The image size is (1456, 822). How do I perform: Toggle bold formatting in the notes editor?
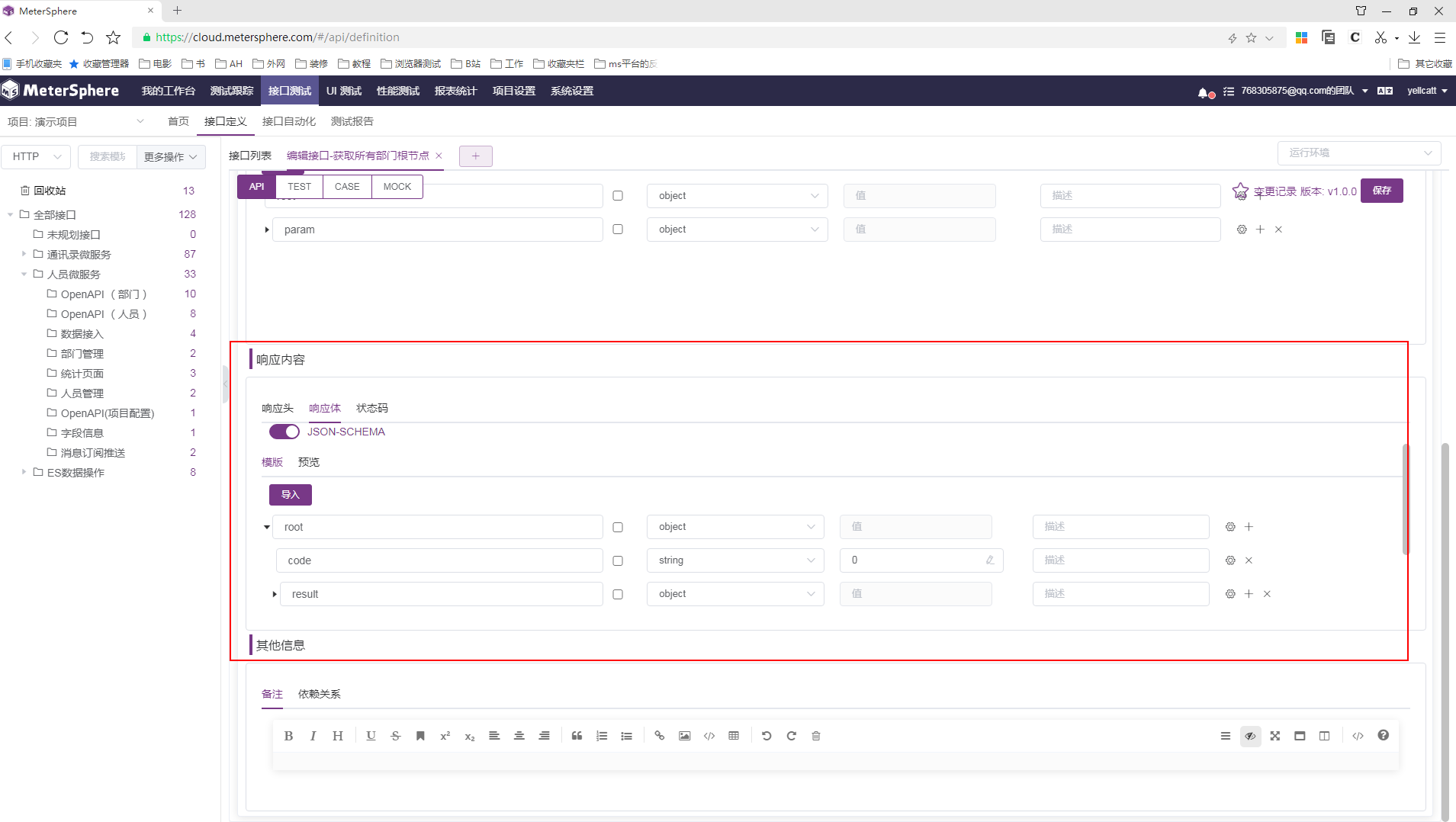point(288,735)
